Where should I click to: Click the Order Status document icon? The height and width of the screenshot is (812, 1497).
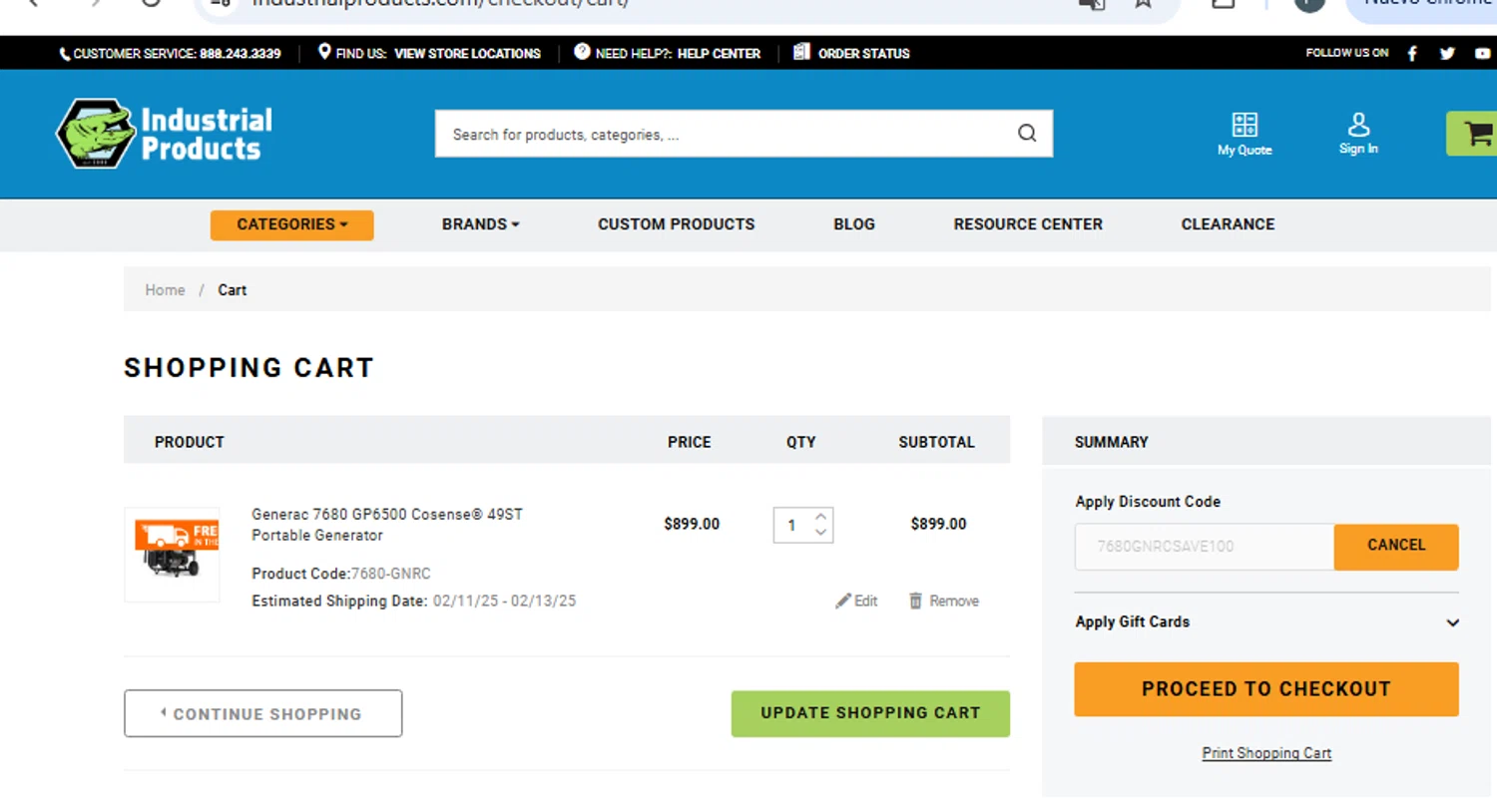[801, 52]
